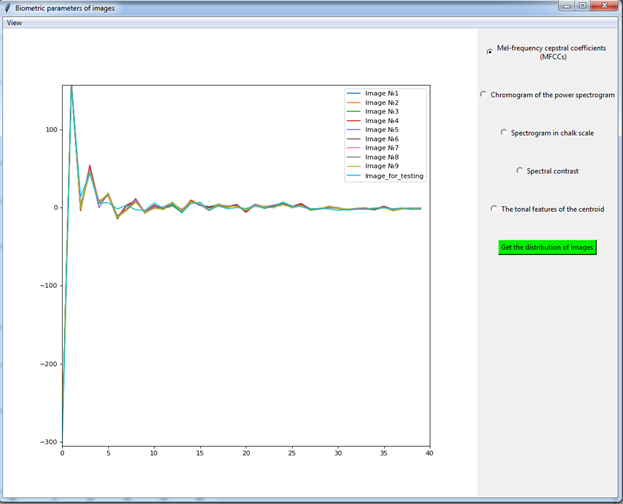This screenshot has width=623, height=504.
Task: Click x-axis tick label 5
Action: point(108,453)
